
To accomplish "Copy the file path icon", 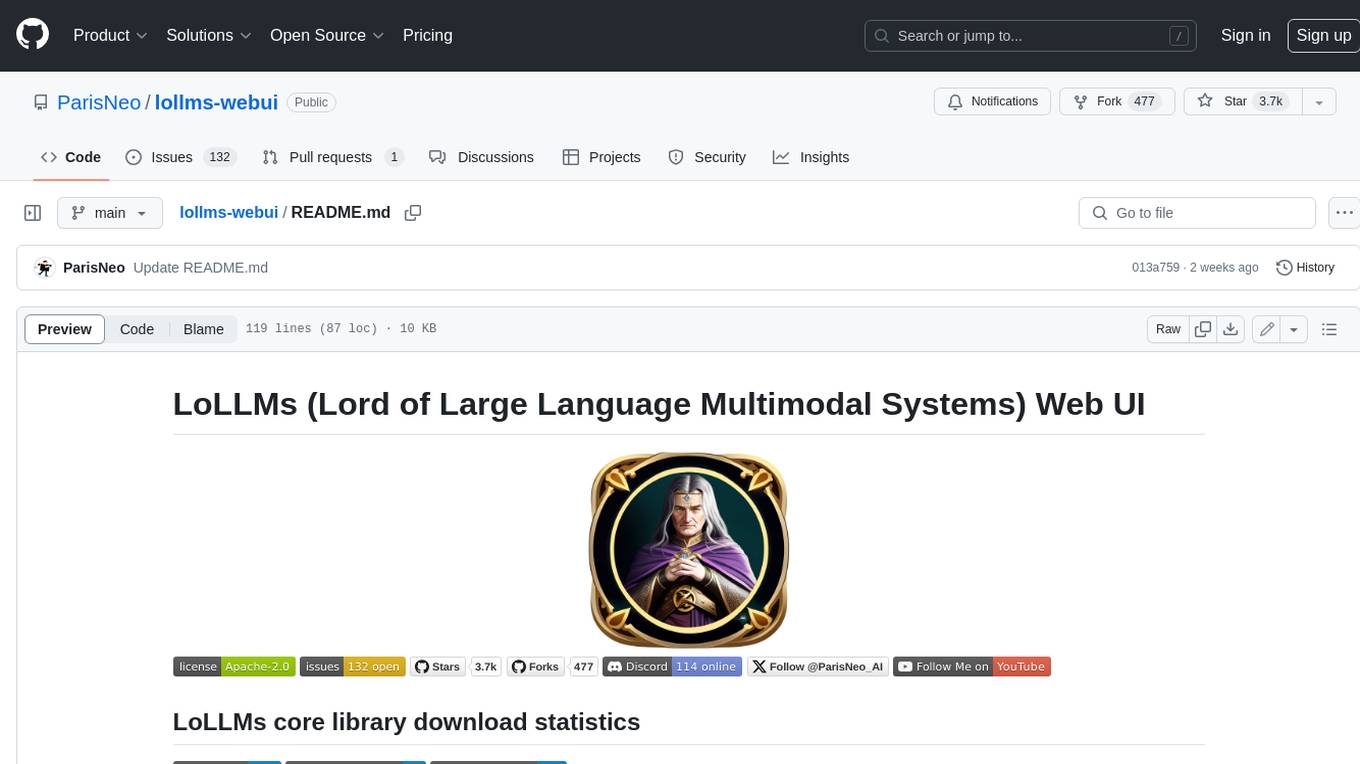I will click(x=413, y=213).
